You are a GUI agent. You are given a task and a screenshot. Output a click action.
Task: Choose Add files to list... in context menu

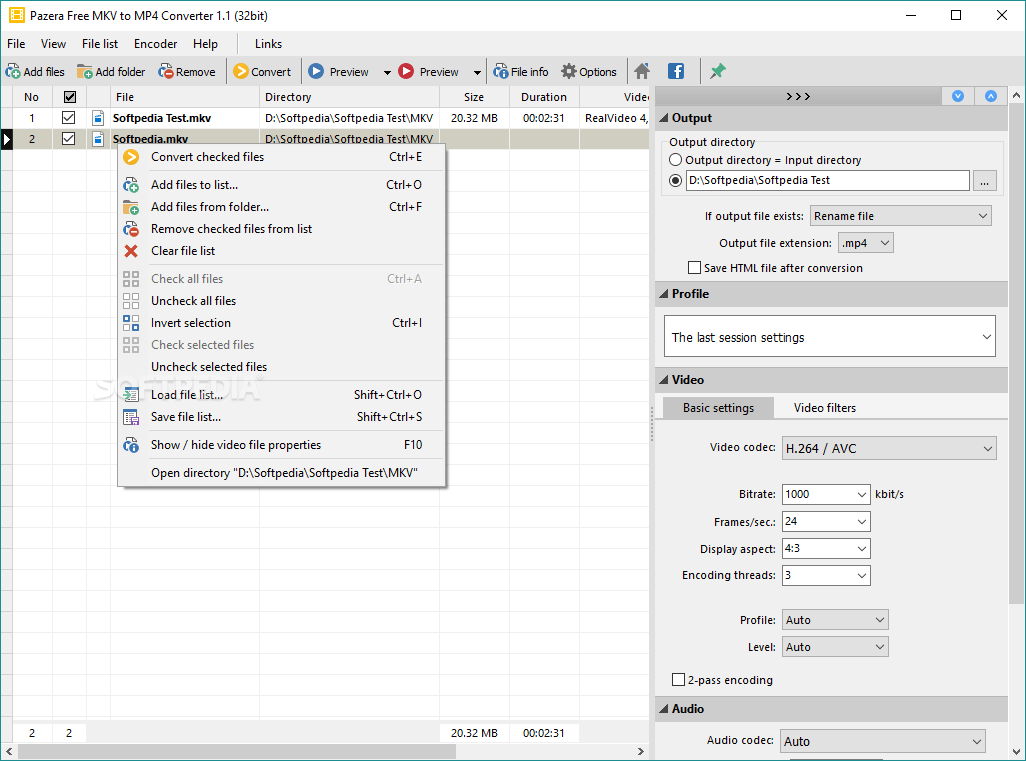[281, 185]
